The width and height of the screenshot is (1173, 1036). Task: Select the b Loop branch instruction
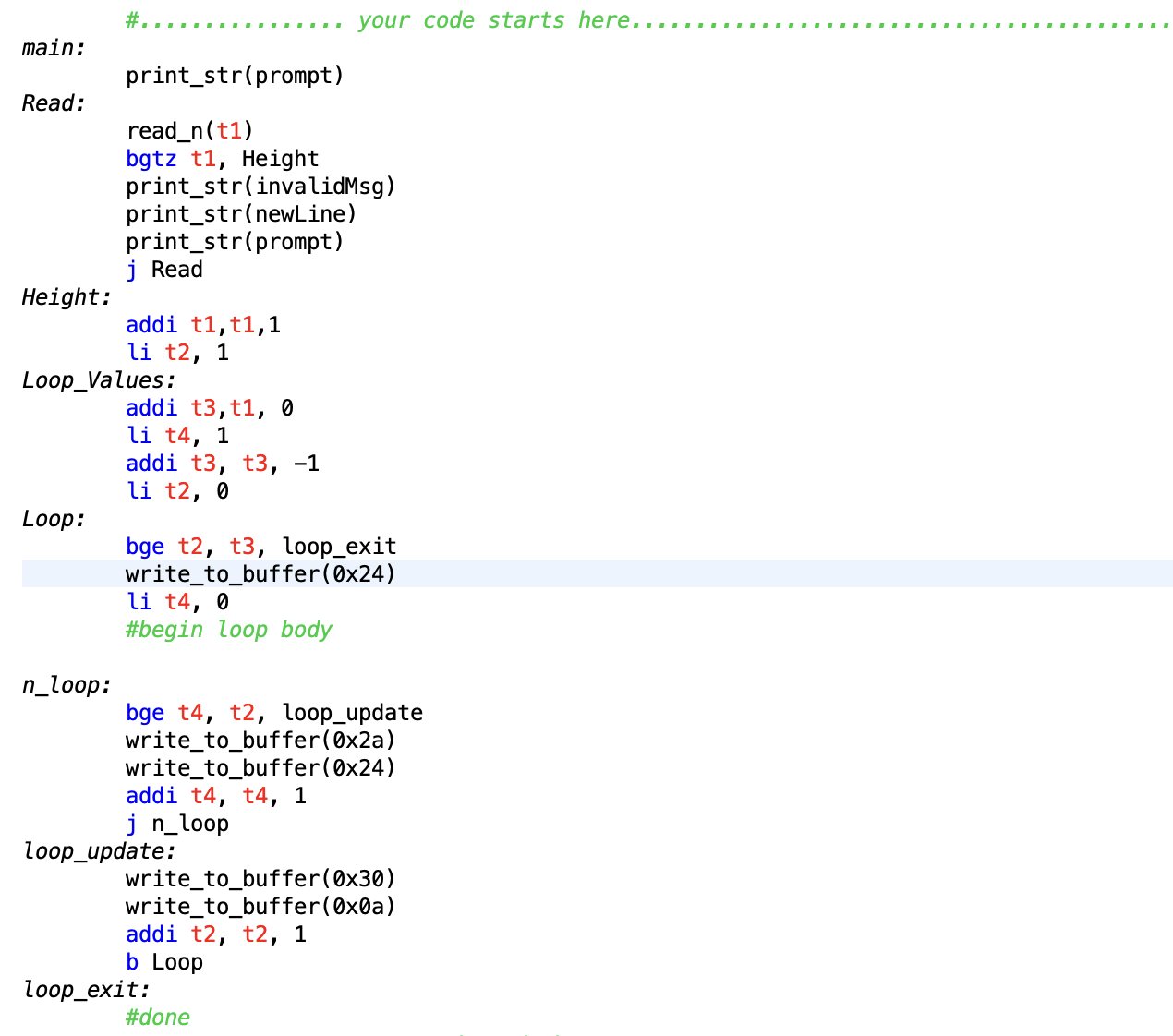click(163, 961)
